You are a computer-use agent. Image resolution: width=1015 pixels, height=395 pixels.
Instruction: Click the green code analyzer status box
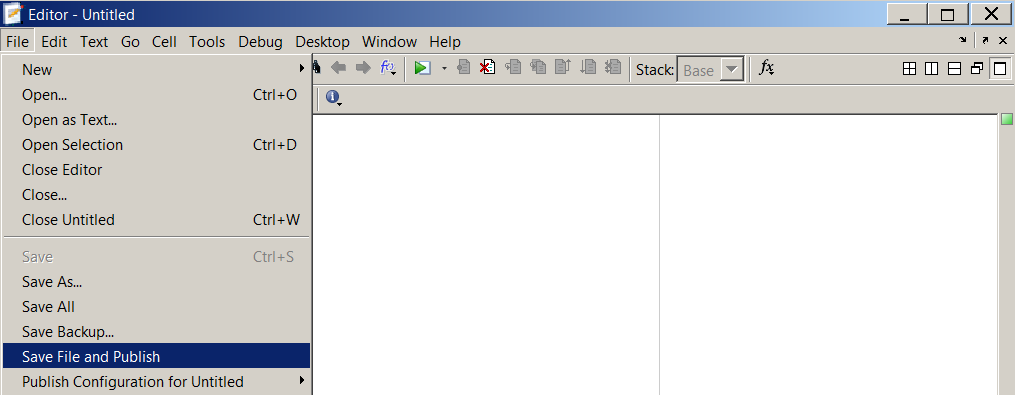click(x=1007, y=119)
